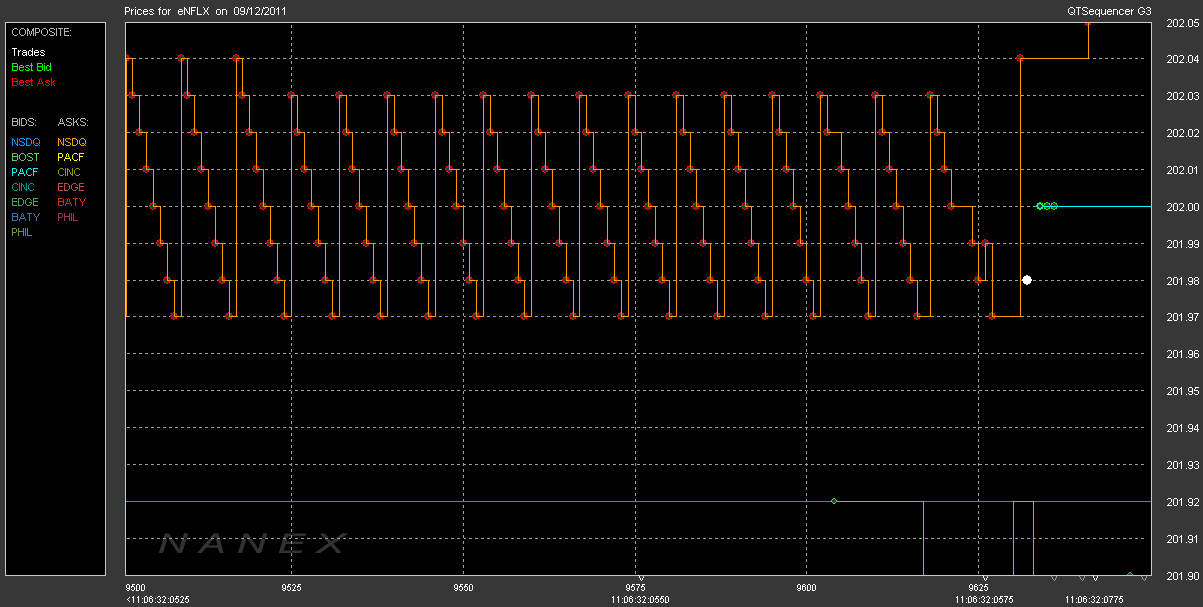Click EDGE in the BIDS column

point(25,202)
